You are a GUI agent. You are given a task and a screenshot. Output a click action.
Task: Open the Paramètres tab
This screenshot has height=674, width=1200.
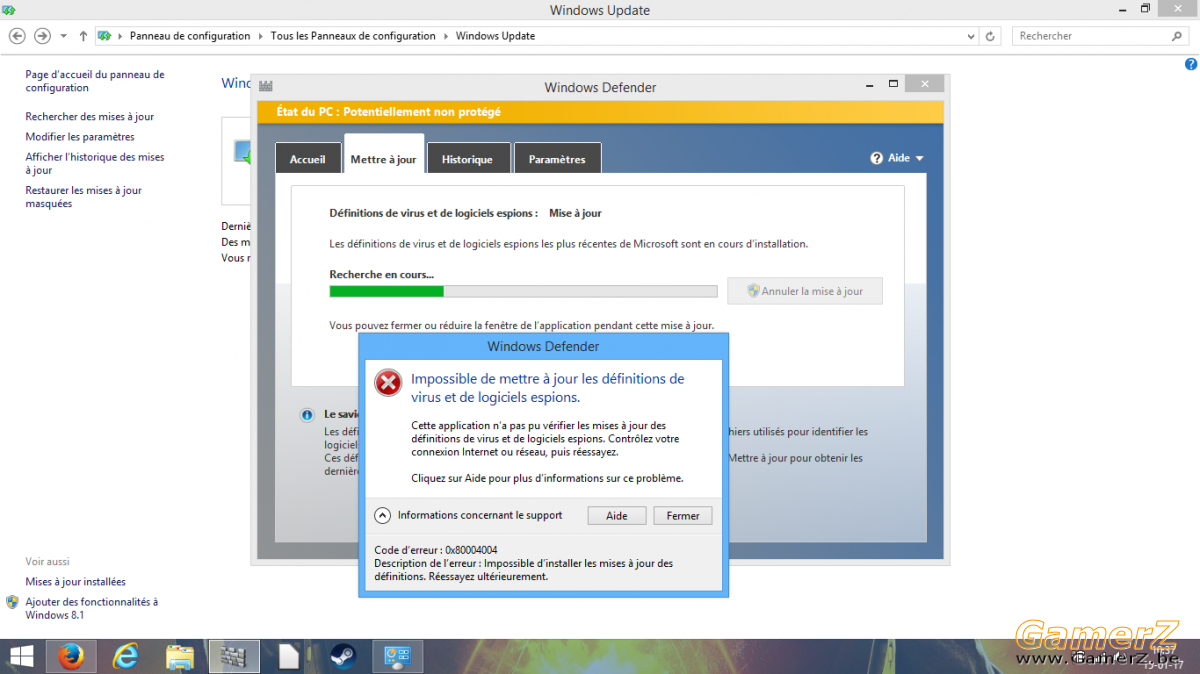pos(558,159)
